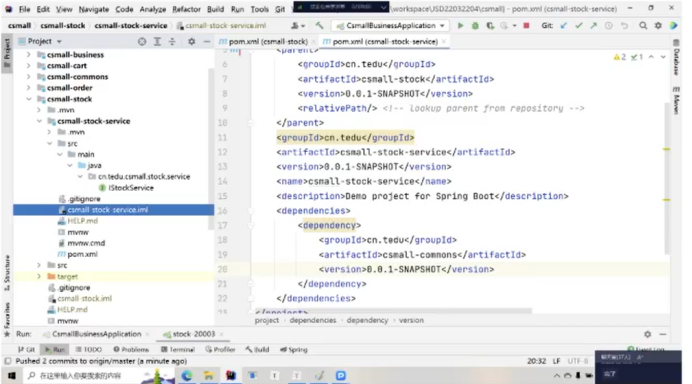Toggle the Project side panel button
Image resolution: width=692 pixels, height=384 pixels.
(x=7, y=52)
